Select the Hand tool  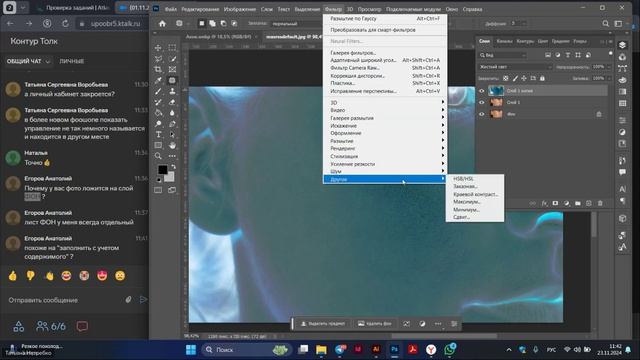(172, 145)
